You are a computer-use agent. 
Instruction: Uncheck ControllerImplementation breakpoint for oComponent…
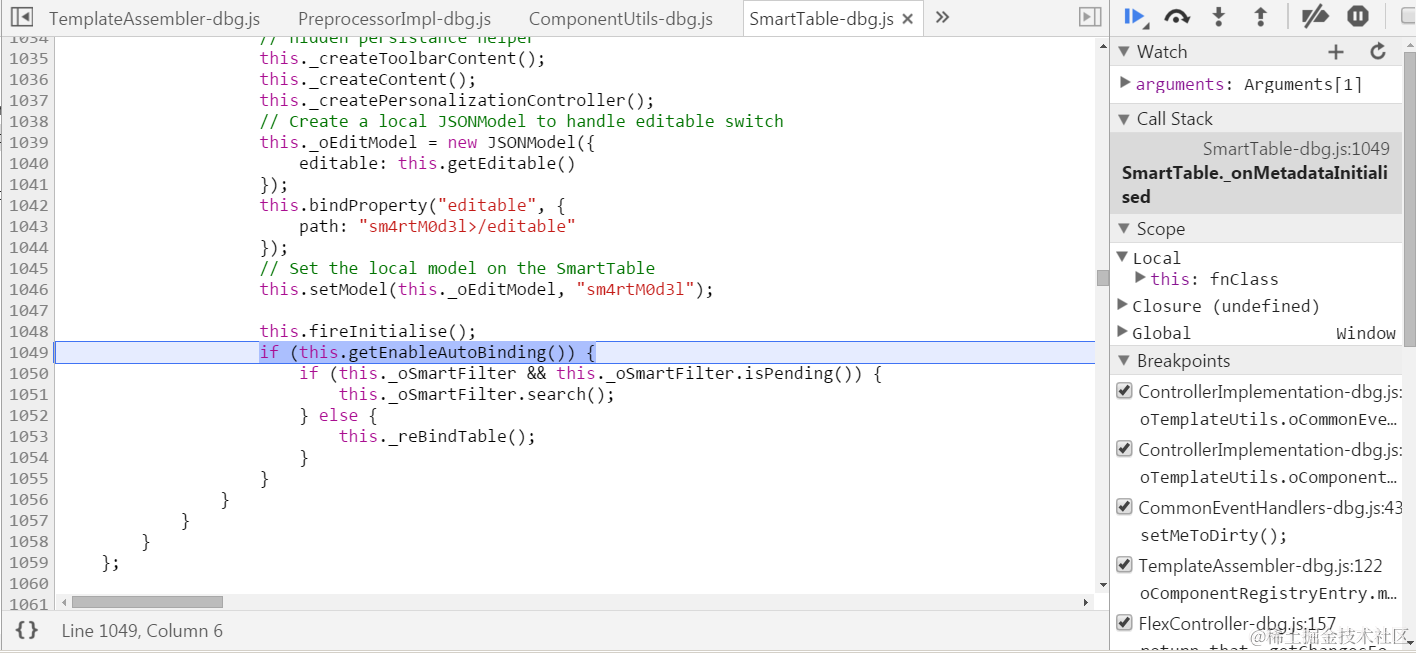click(x=1124, y=449)
